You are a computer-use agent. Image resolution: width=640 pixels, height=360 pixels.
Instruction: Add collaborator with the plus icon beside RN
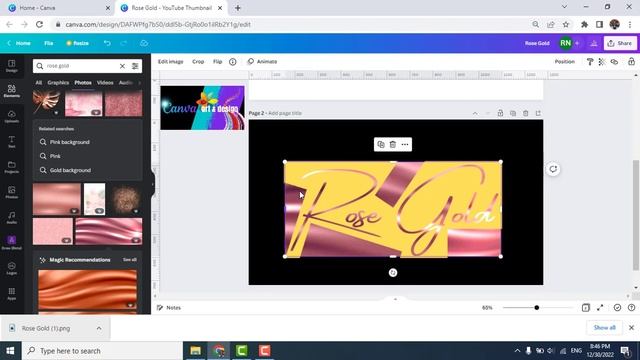pyautogui.click(x=577, y=43)
